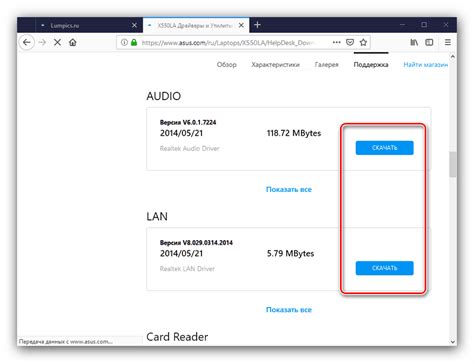This screenshot has height=363, width=474.
Task: Save page to Pocket icon
Action: (x=350, y=42)
